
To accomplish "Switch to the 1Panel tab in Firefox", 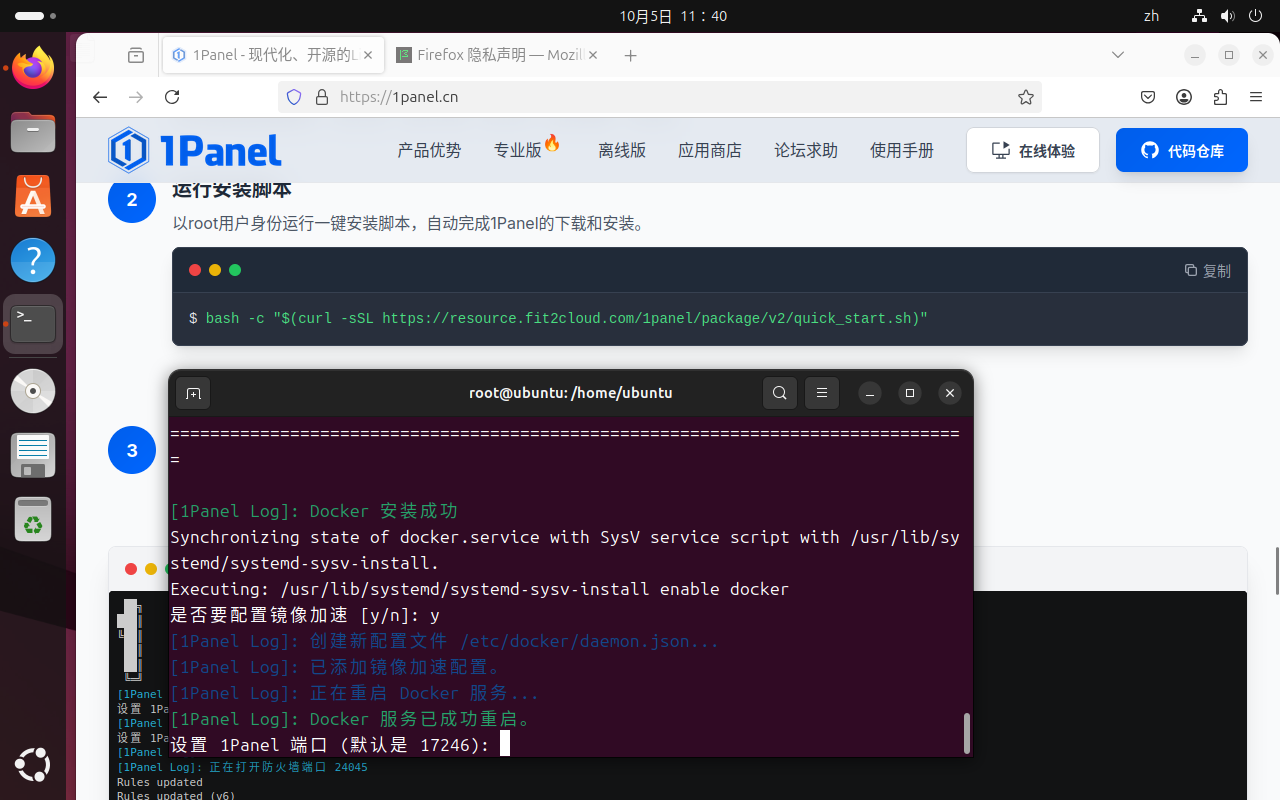I will [274, 56].
